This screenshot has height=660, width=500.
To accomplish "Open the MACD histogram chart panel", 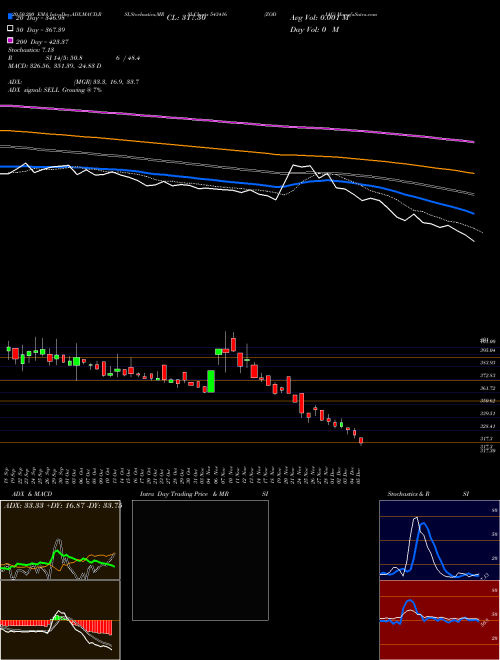I will coord(60,620).
